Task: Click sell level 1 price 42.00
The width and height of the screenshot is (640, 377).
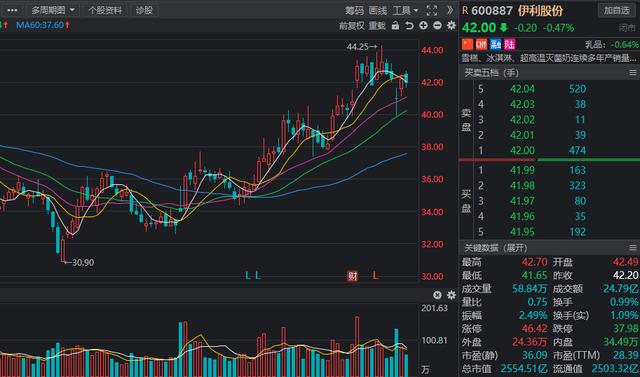Action: 522,151
